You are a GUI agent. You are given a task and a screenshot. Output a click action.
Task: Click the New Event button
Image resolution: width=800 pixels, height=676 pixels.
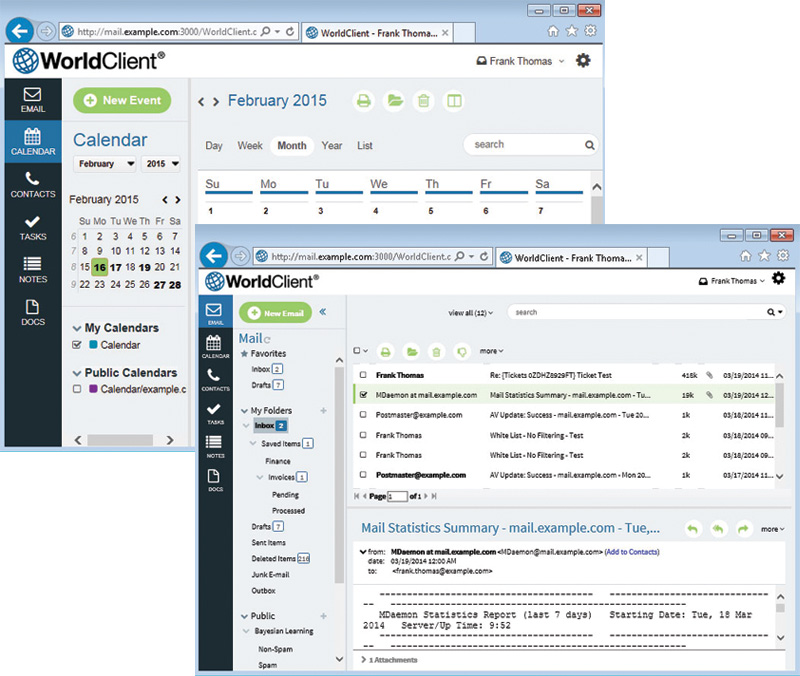pos(122,101)
